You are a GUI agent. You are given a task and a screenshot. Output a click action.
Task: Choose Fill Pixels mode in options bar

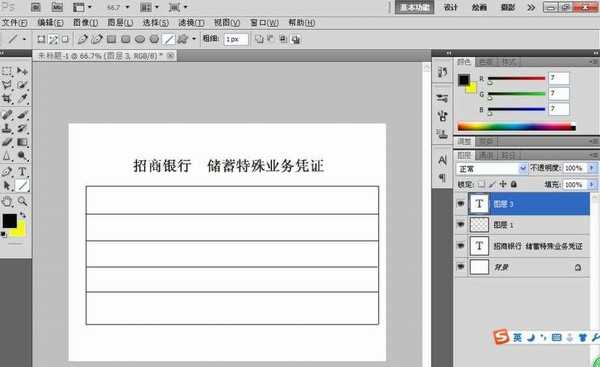(x=65, y=39)
